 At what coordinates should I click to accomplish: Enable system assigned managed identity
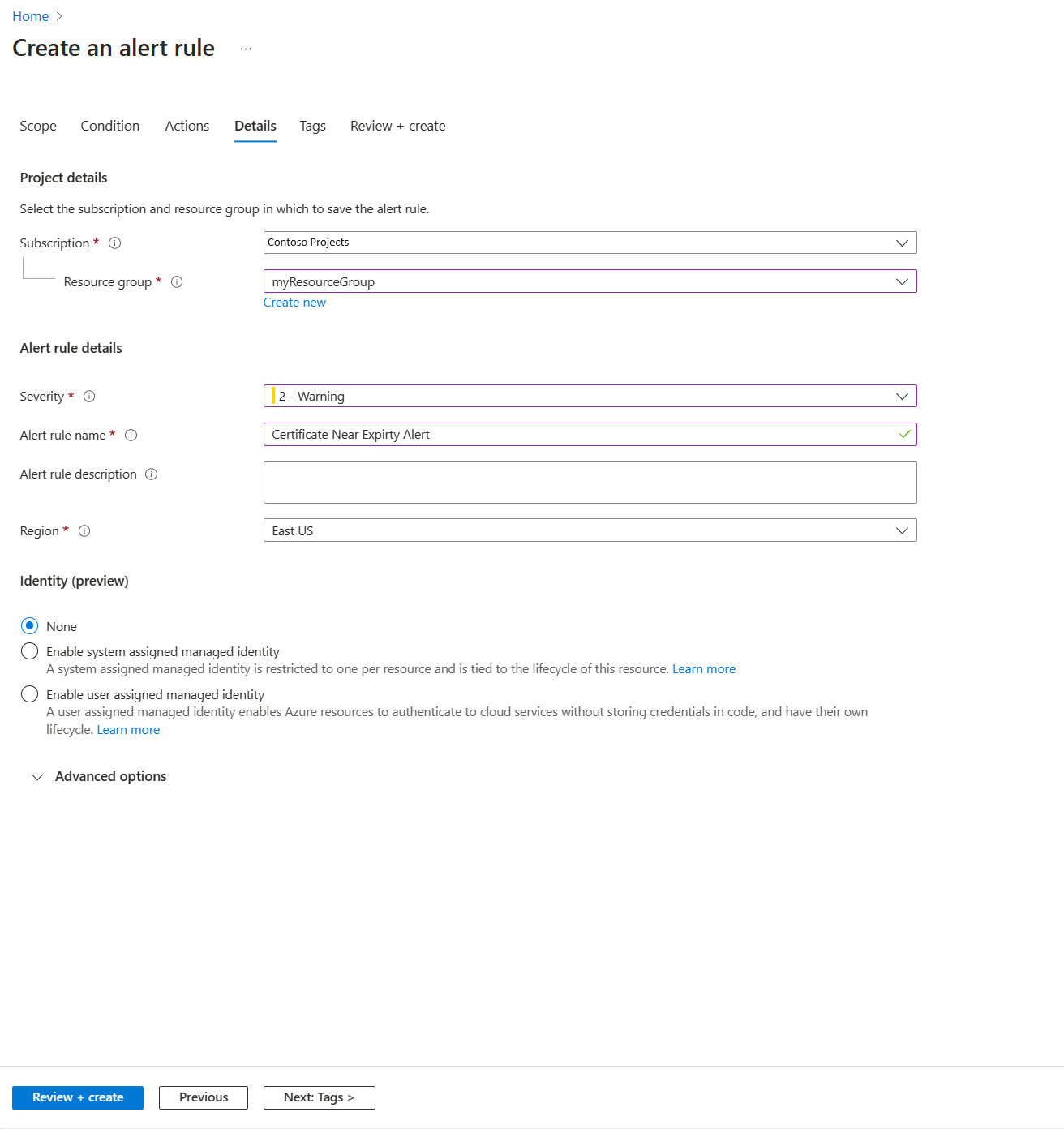(x=29, y=650)
